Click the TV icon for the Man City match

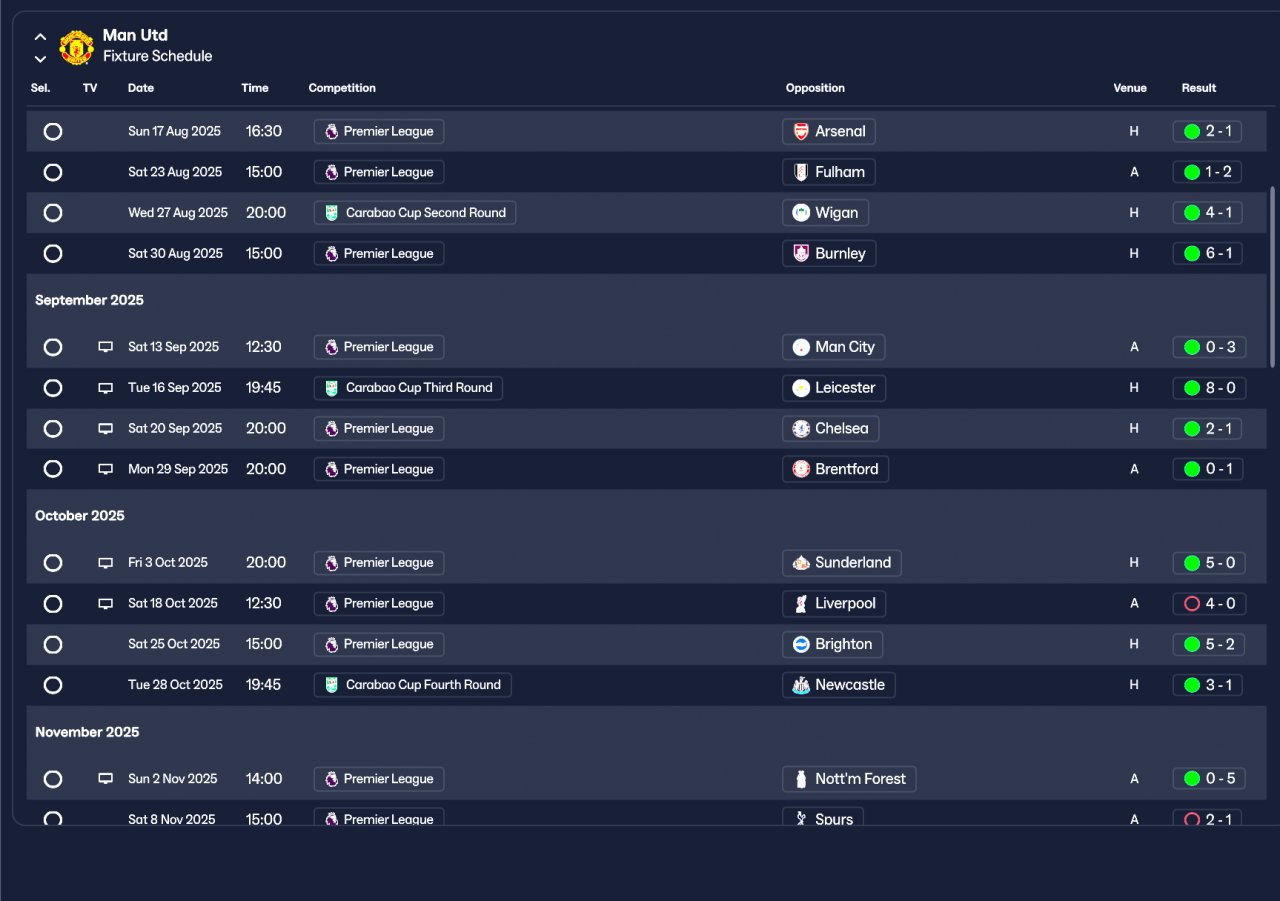click(x=105, y=347)
